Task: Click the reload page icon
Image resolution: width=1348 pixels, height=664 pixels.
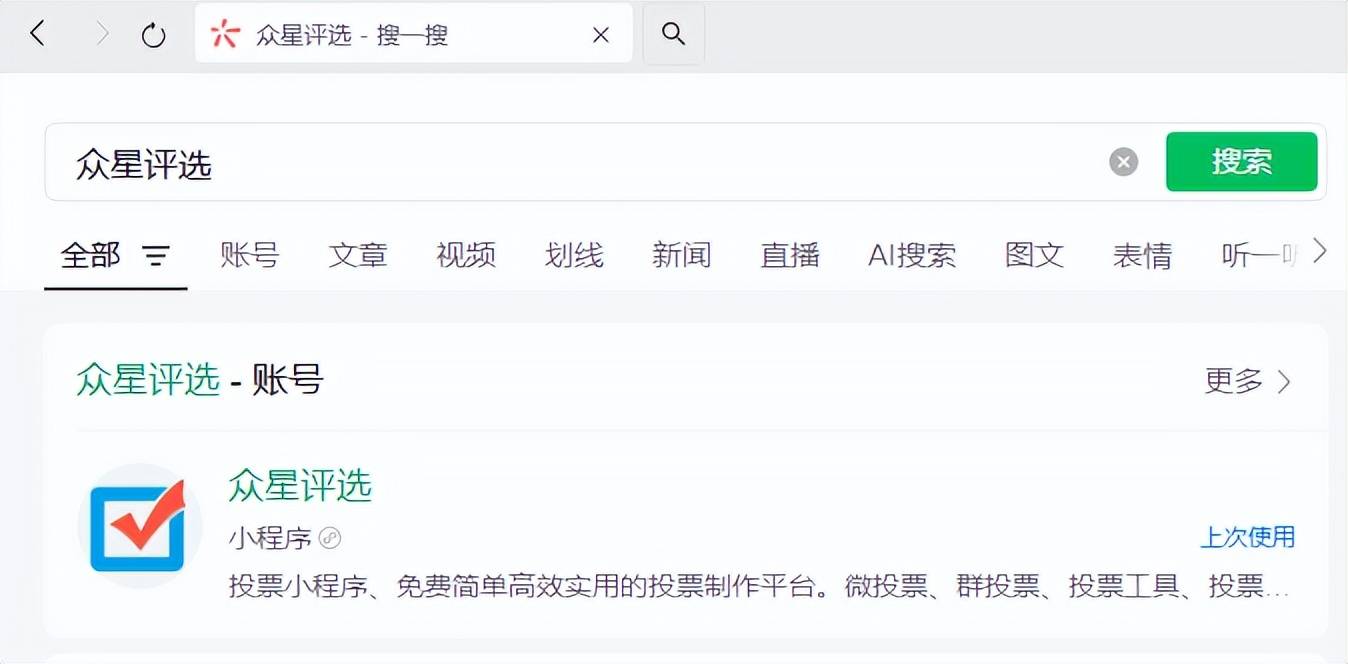Action: [153, 36]
